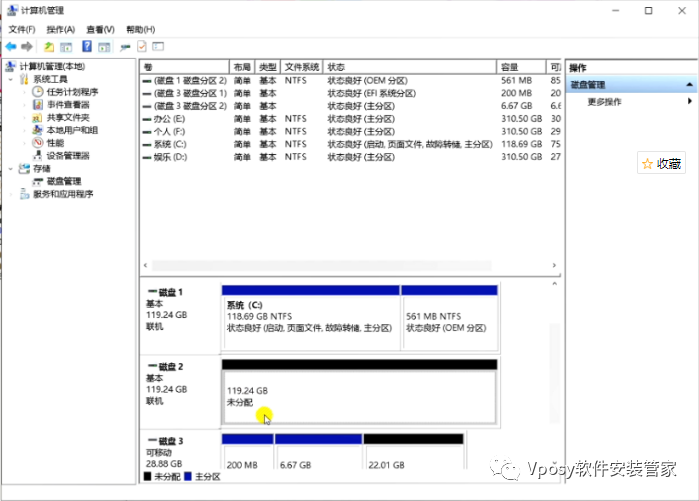Select 共享文件夹 in the tree

[67, 118]
